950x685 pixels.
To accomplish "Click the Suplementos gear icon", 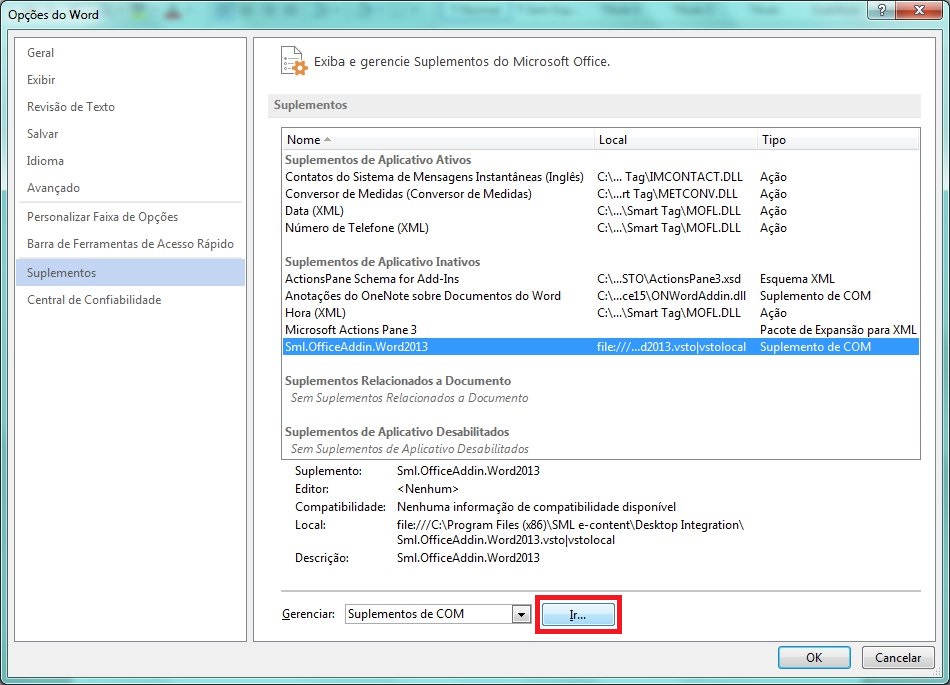I will [x=294, y=61].
